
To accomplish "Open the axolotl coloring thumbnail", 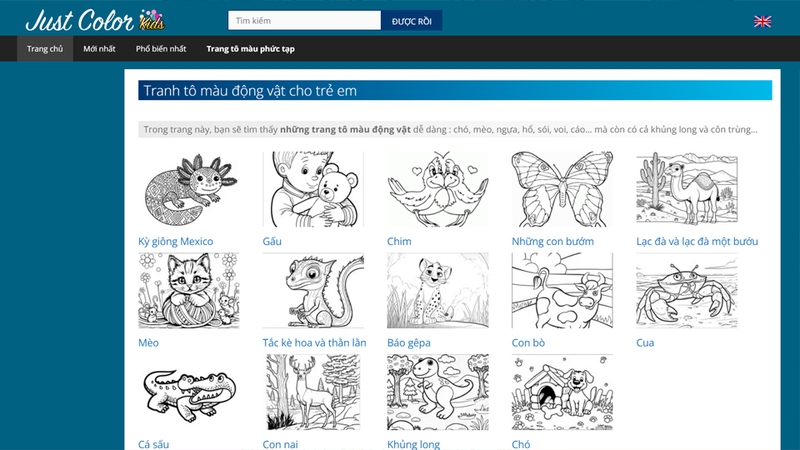I will (x=188, y=189).
